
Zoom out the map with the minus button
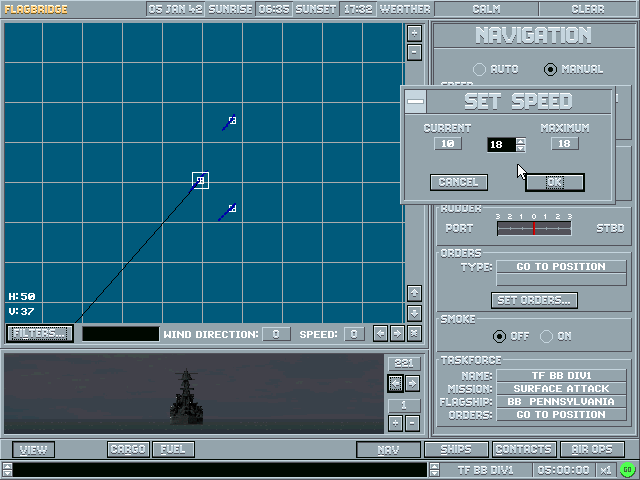pyautogui.click(x=415, y=50)
